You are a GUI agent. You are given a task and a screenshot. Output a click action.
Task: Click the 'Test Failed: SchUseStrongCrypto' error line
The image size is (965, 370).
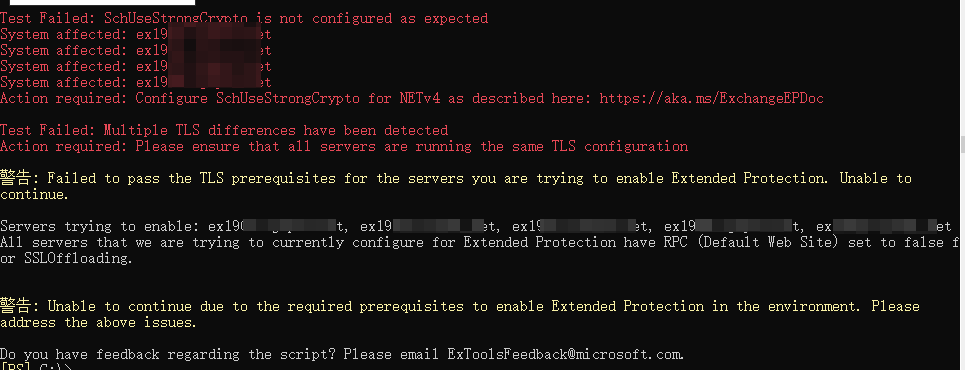(244, 18)
